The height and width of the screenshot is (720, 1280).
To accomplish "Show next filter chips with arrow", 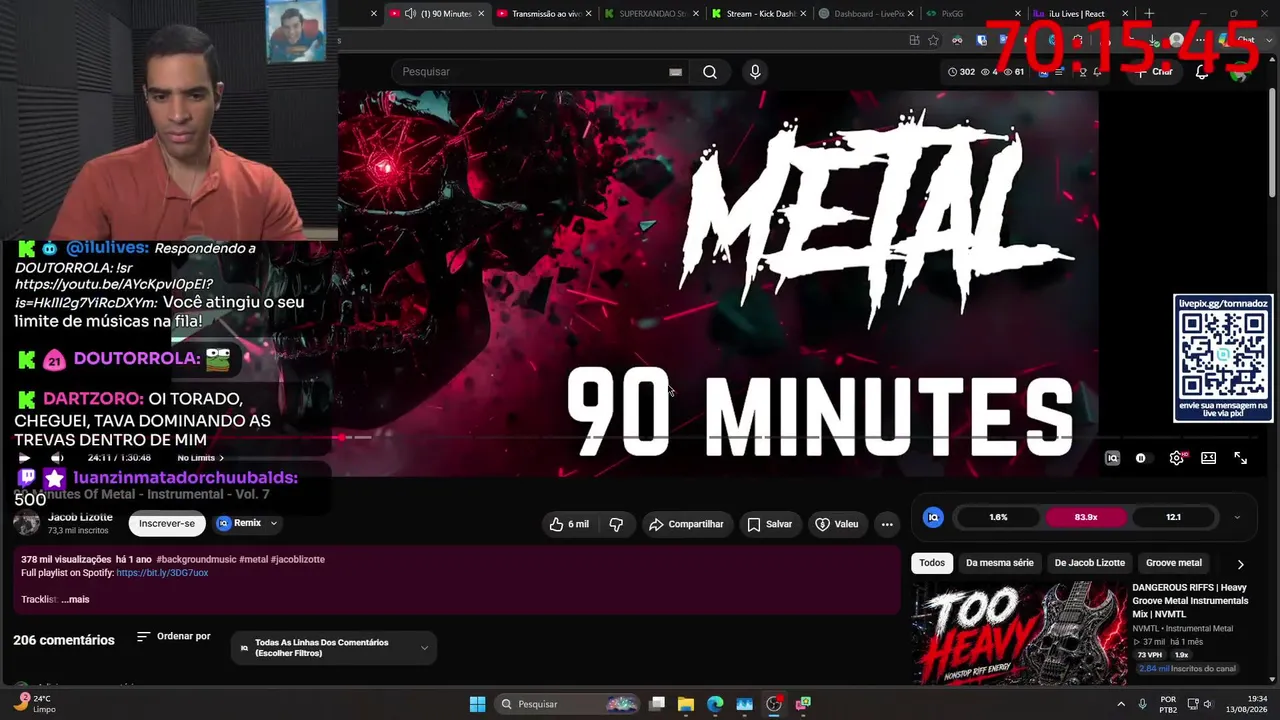I will coord(1241,564).
